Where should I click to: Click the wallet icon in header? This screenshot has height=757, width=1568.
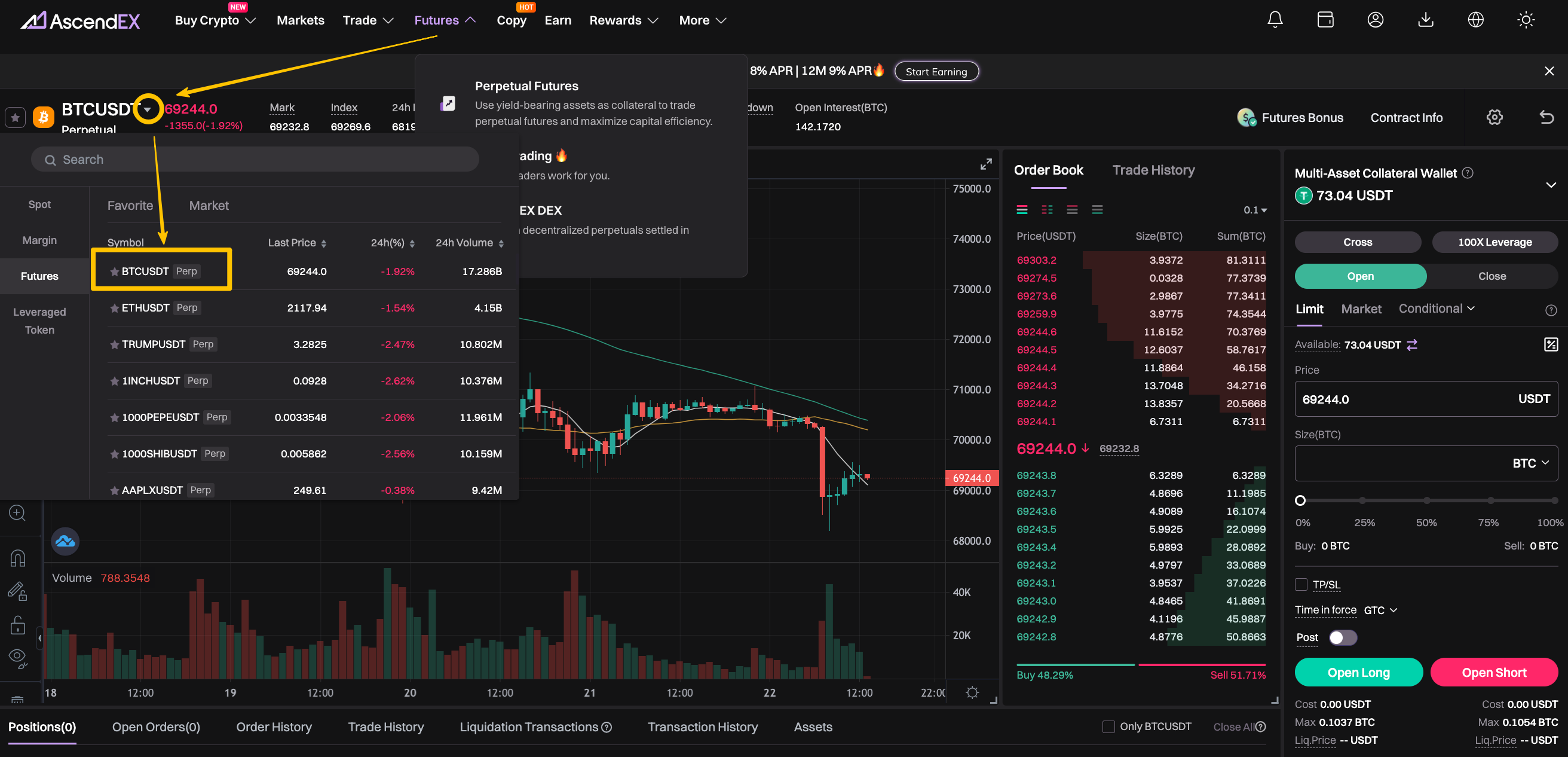[1325, 20]
